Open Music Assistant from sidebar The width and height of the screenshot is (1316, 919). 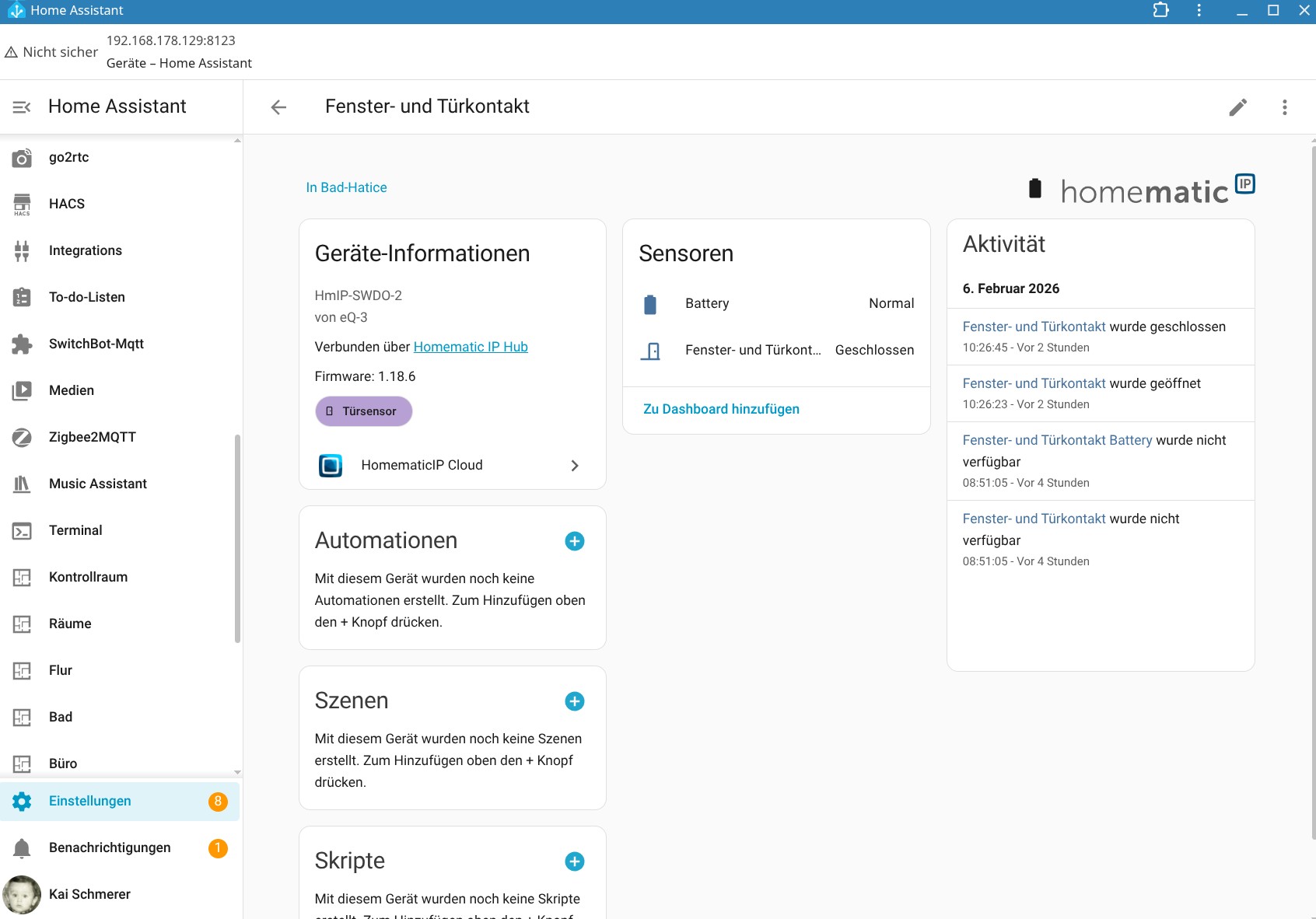coord(97,484)
